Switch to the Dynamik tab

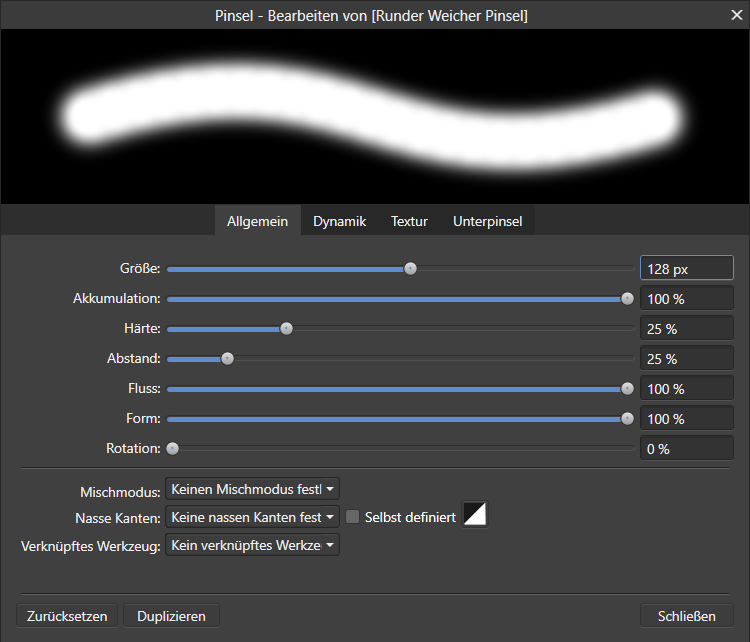(x=340, y=221)
